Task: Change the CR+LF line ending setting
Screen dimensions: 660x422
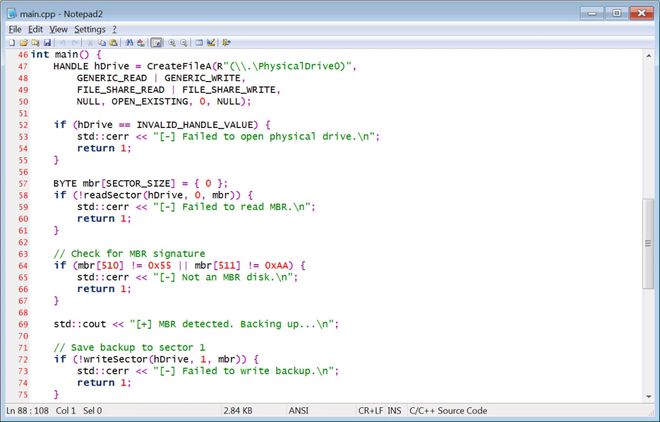Action: [370, 410]
